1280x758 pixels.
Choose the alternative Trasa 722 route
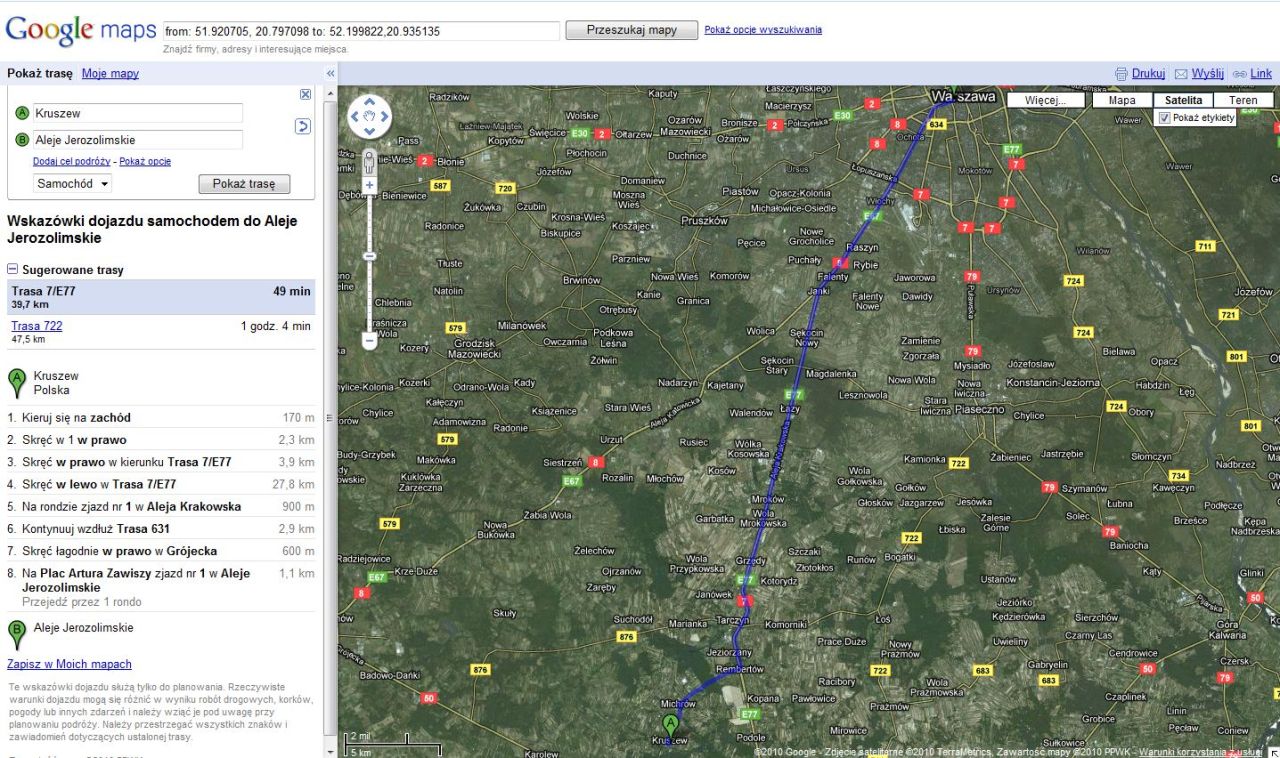tap(37, 326)
